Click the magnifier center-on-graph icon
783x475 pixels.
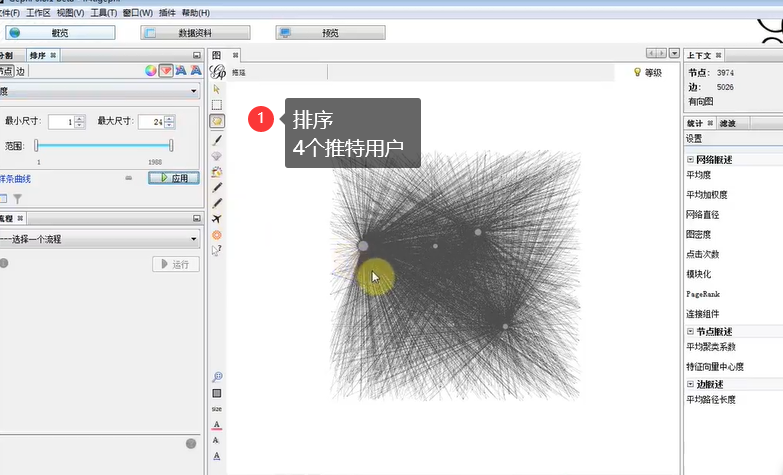tap(217, 377)
